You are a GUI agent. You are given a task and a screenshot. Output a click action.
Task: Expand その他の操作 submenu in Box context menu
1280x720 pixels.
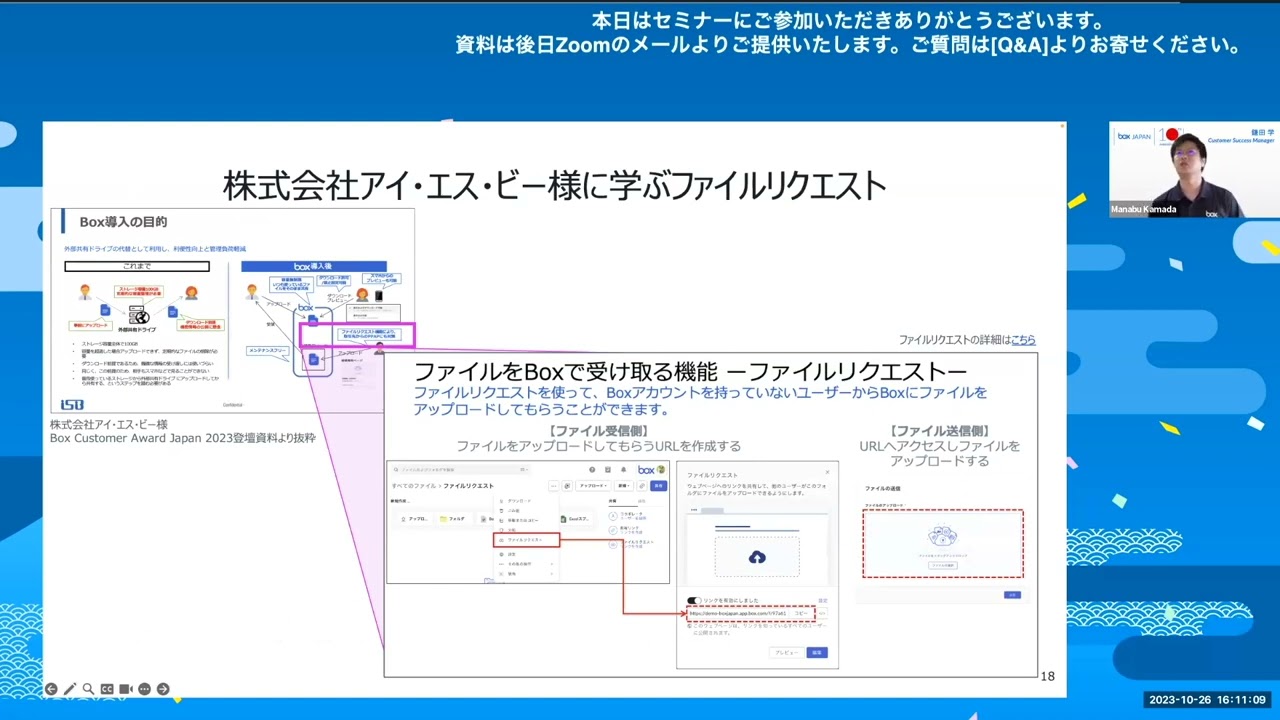526,564
